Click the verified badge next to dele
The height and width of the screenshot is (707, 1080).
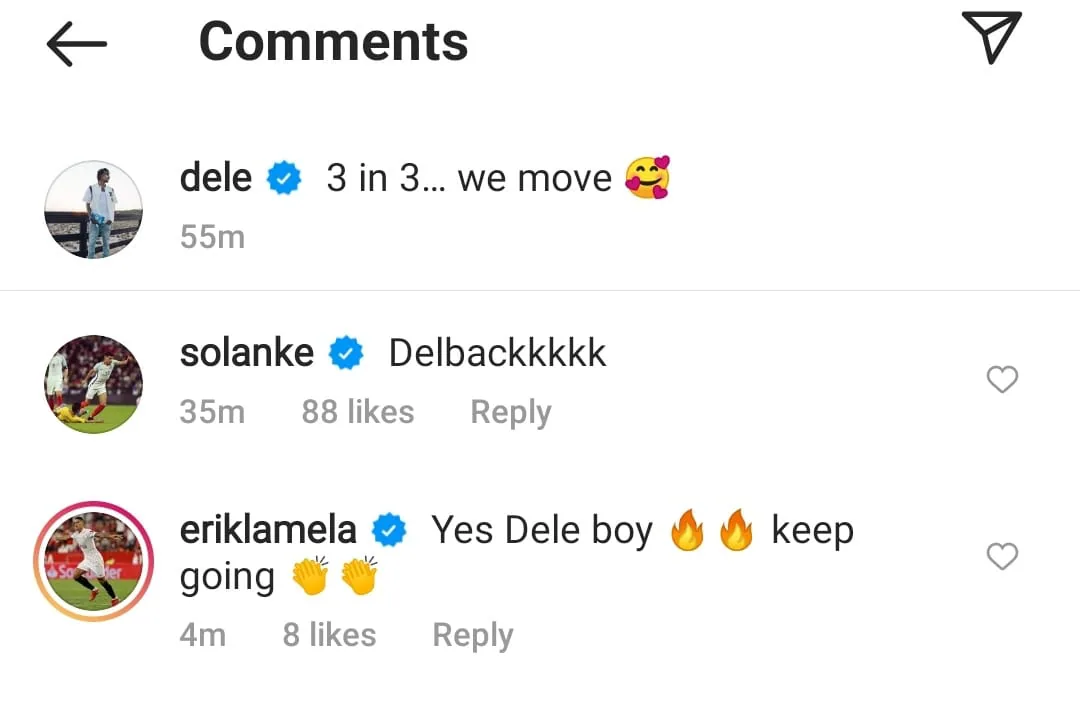point(285,179)
